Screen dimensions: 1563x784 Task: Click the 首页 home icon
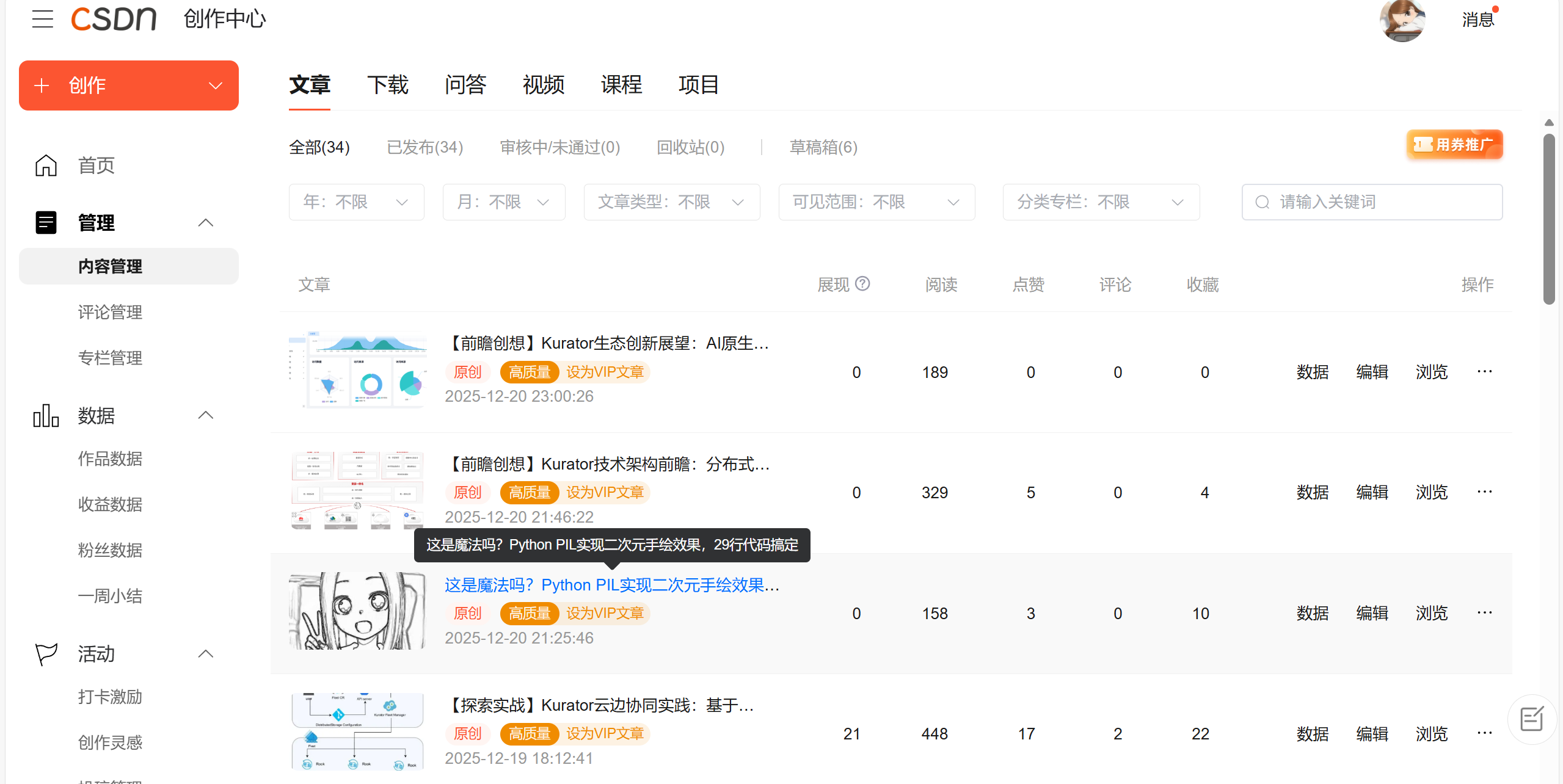(46, 165)
